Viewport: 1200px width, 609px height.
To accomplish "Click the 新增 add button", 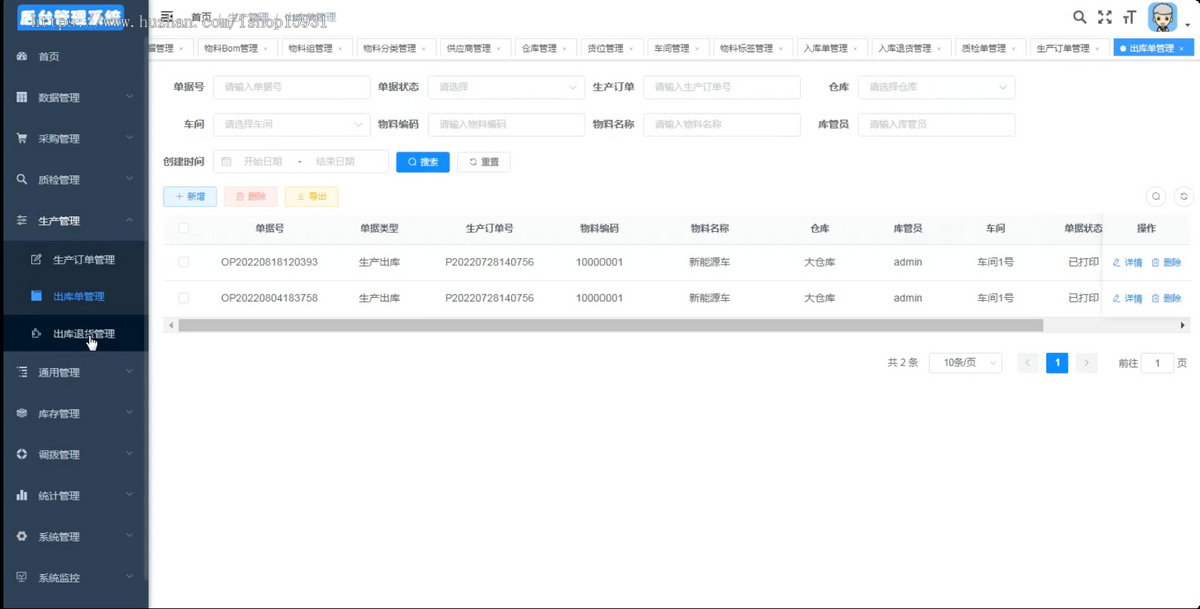I will coord(190,197).
